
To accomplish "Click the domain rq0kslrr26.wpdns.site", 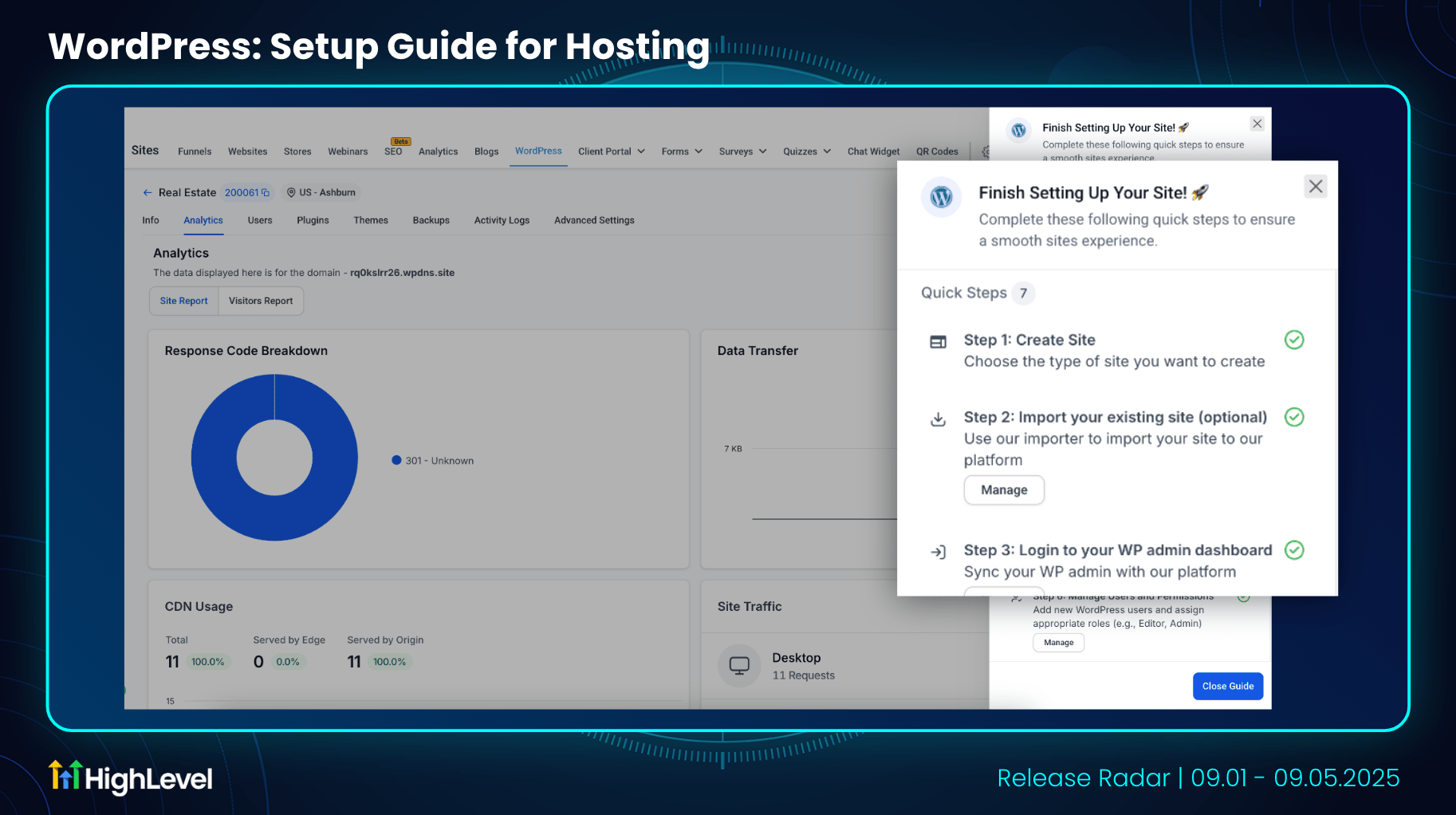I will (x=402, y=273).
